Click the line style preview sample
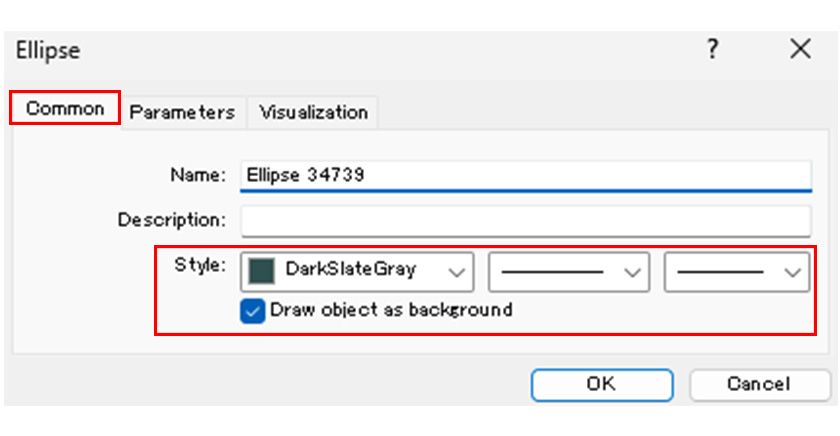The width and height of the screenshot is (840, 436). click(553, 271)
